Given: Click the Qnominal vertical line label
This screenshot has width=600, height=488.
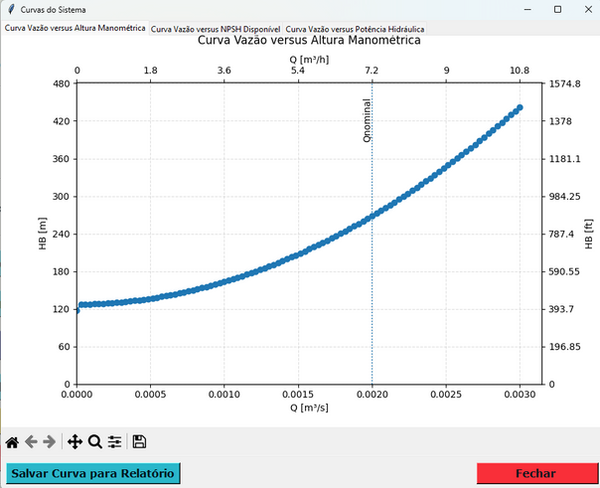Looking at the screenshot, I should pyautogui.click(x=367, y=121).
